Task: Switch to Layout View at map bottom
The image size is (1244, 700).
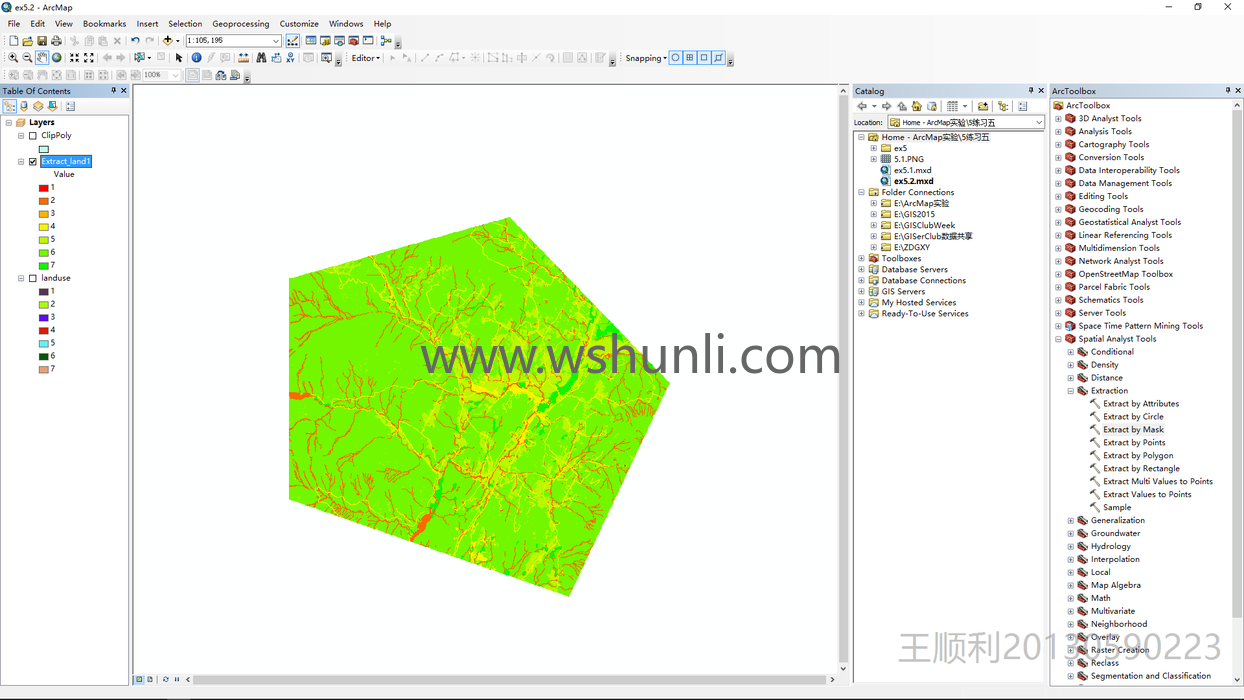Action: click(x=150, y=679)
